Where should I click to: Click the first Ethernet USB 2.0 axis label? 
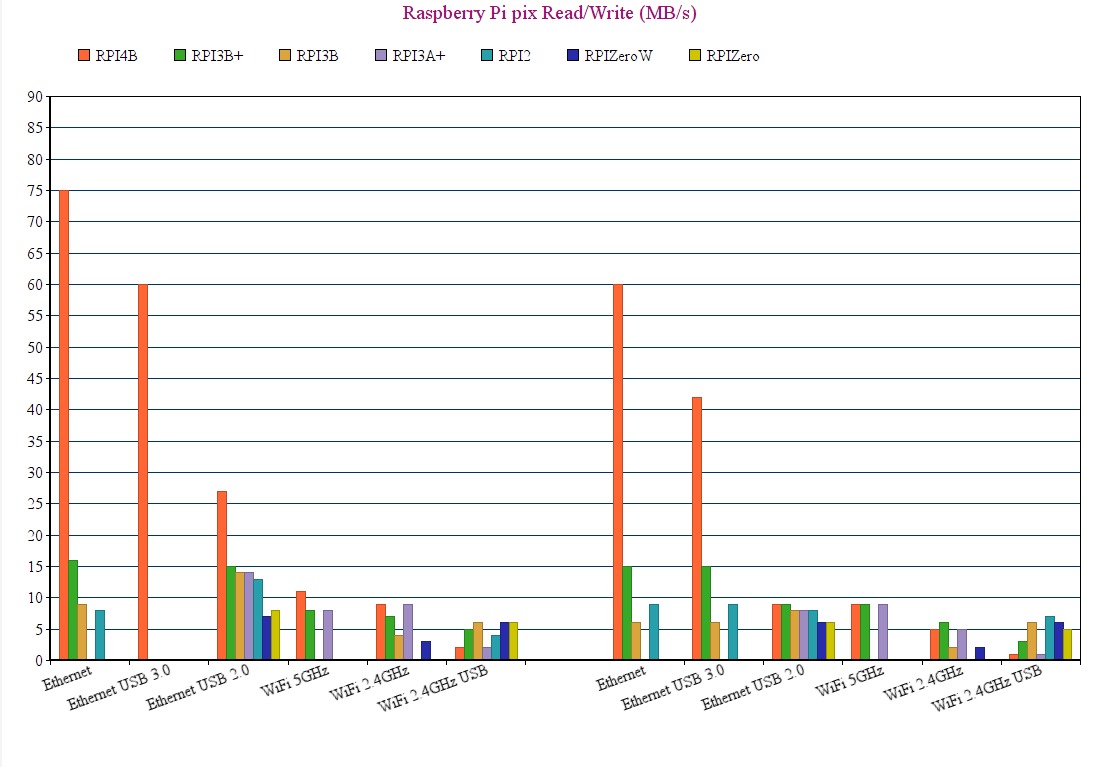(x=198, y=687)
